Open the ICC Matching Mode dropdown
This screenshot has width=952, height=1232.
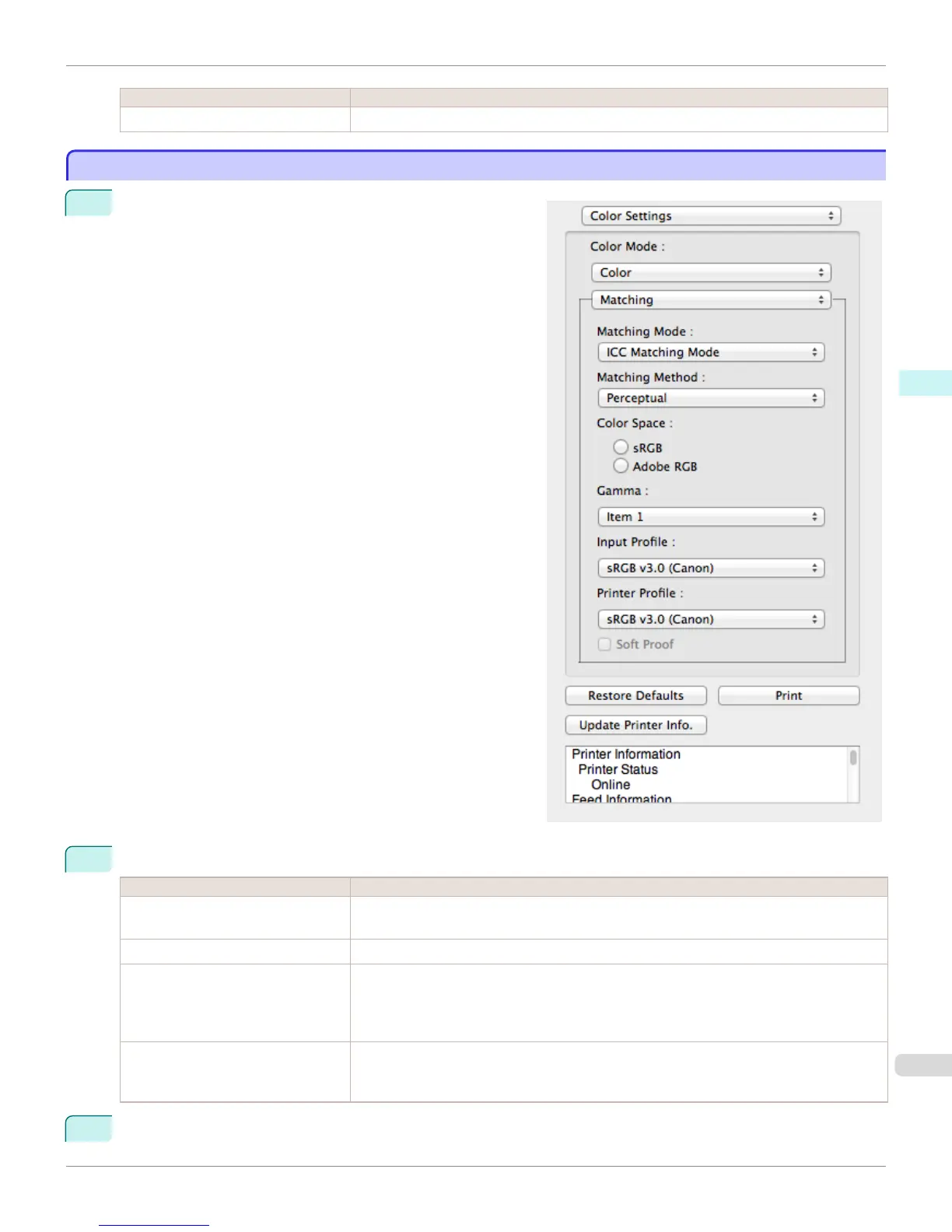(x=711, y=352)
